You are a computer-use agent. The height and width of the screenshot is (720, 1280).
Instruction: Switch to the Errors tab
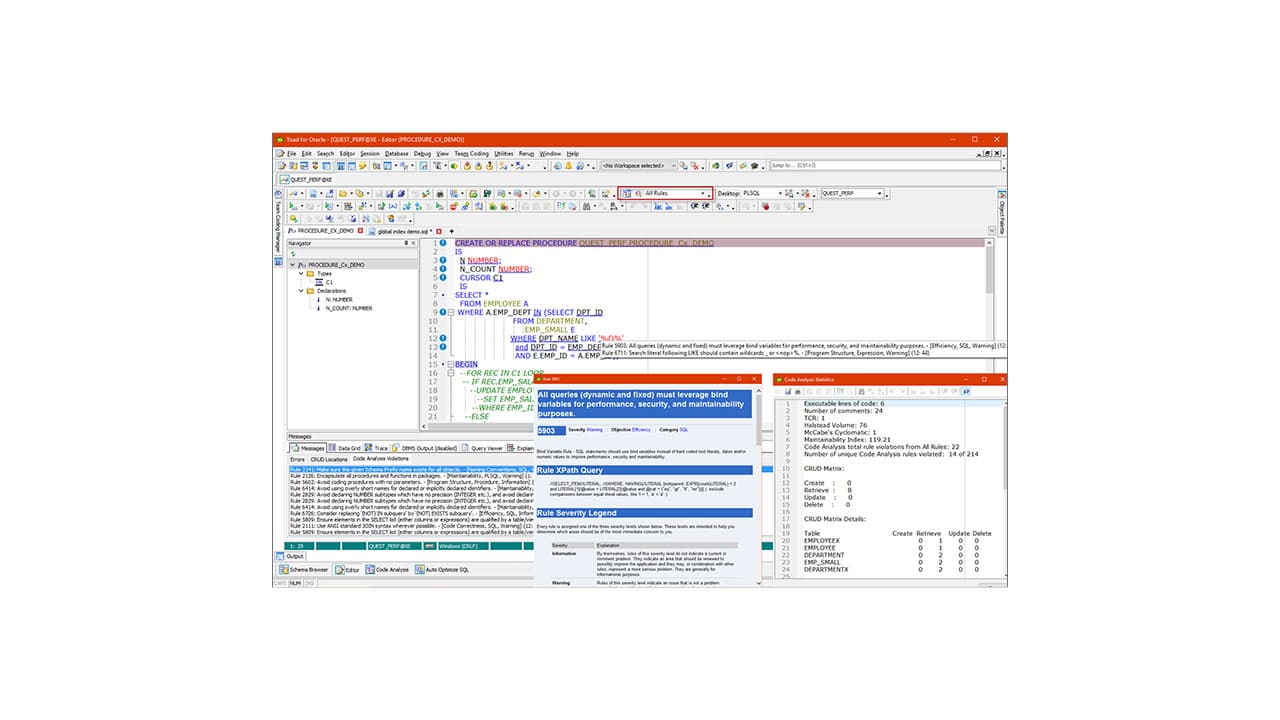click(x=296, y=459)
